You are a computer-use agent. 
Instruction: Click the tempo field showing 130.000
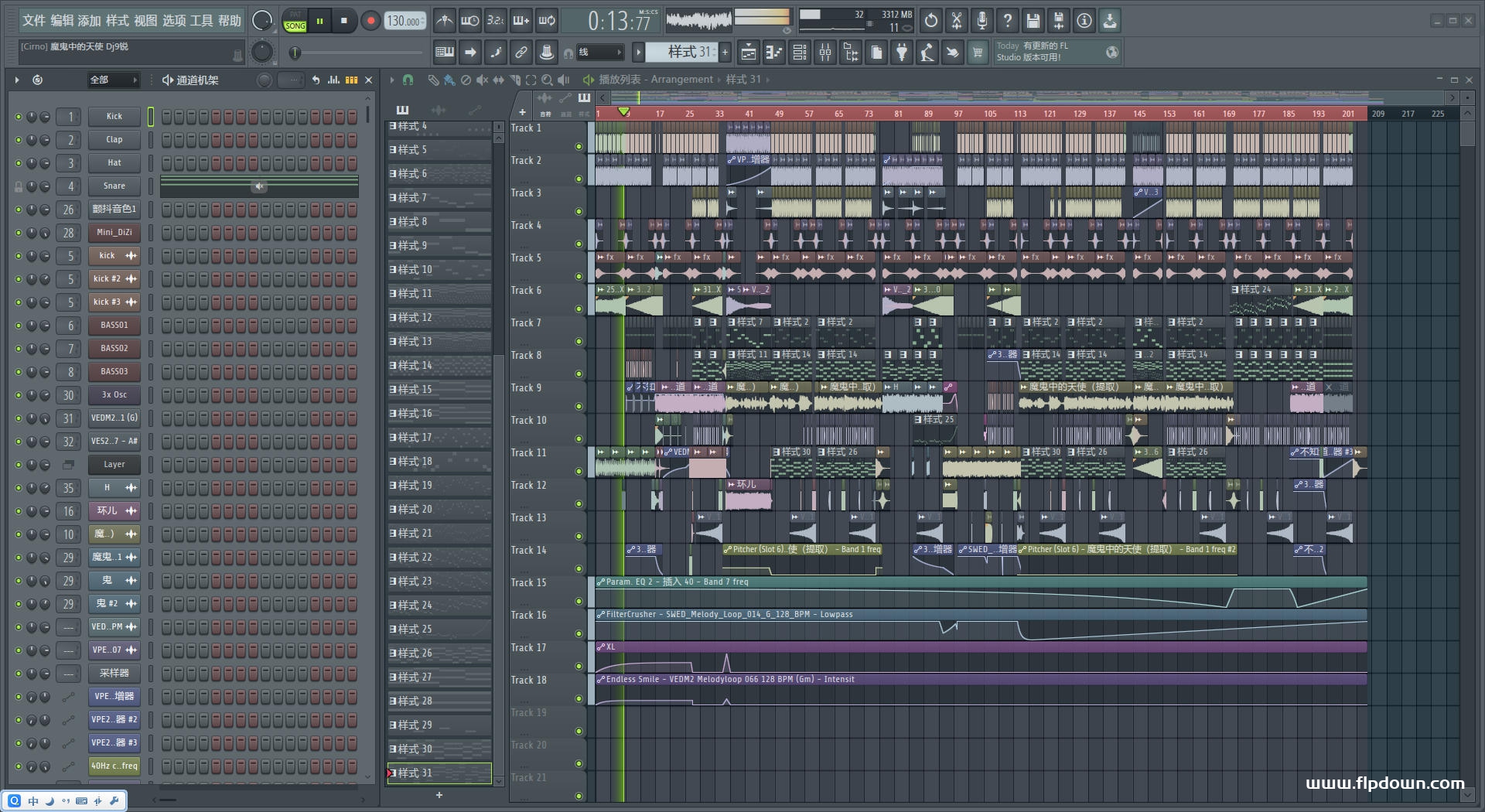tap(405, 21)
